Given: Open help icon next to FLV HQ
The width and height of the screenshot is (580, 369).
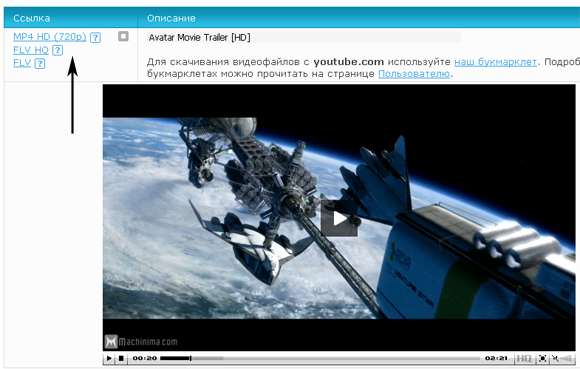Looking at the screenshot, I should (57, 50).
